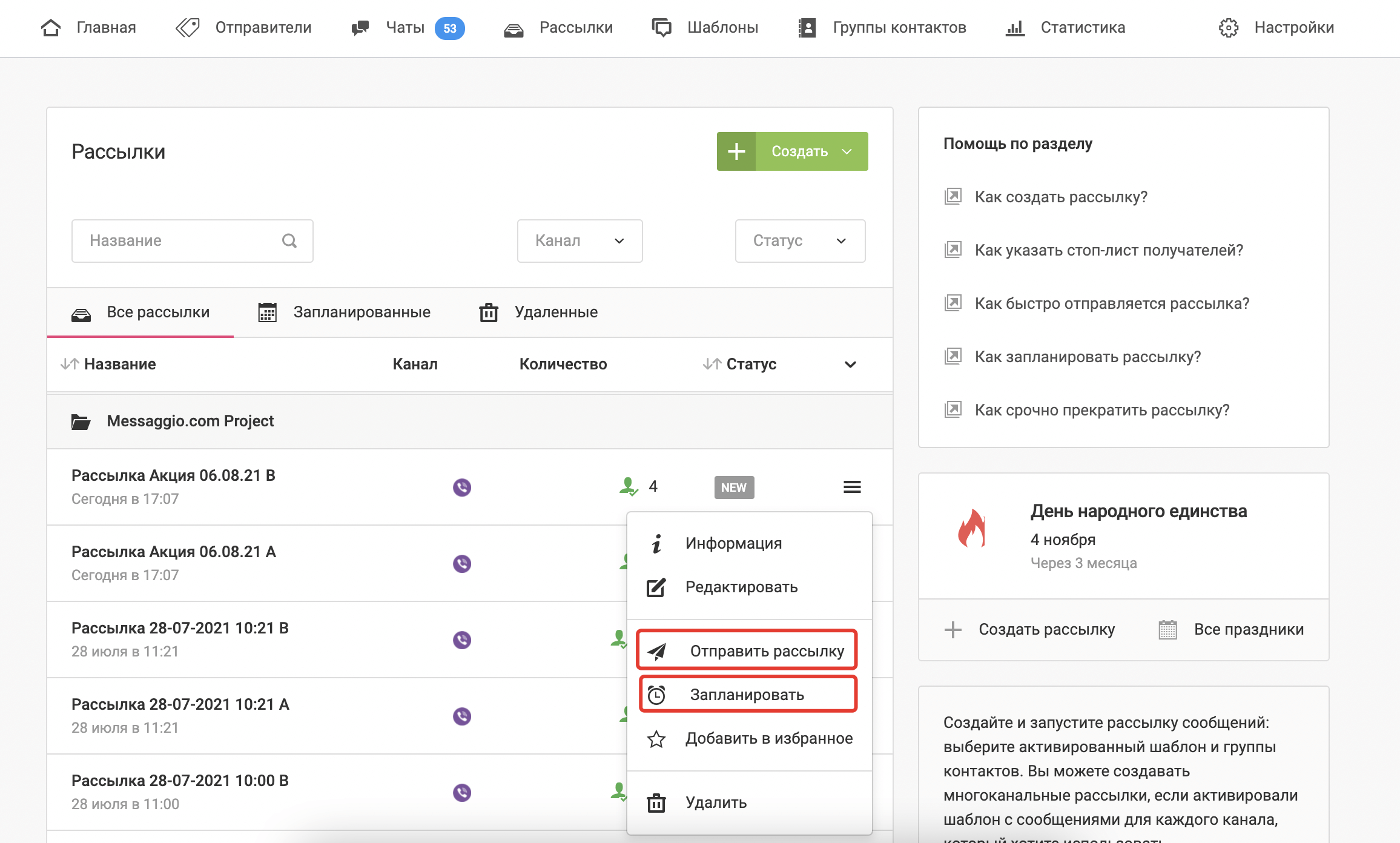Click the home house icon
Image resolution: width=1400 pixels, height=843 pixels.
[51, 28]
